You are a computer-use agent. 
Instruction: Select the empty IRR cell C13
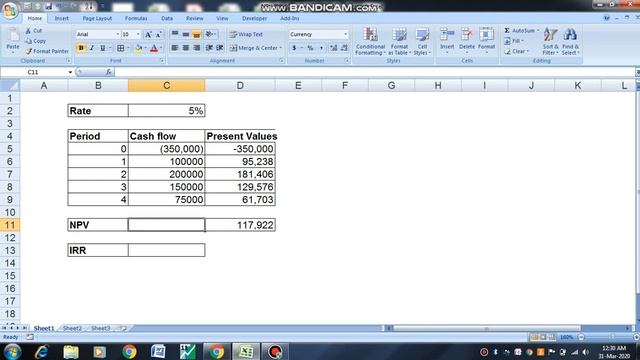[x=167, y=250]
